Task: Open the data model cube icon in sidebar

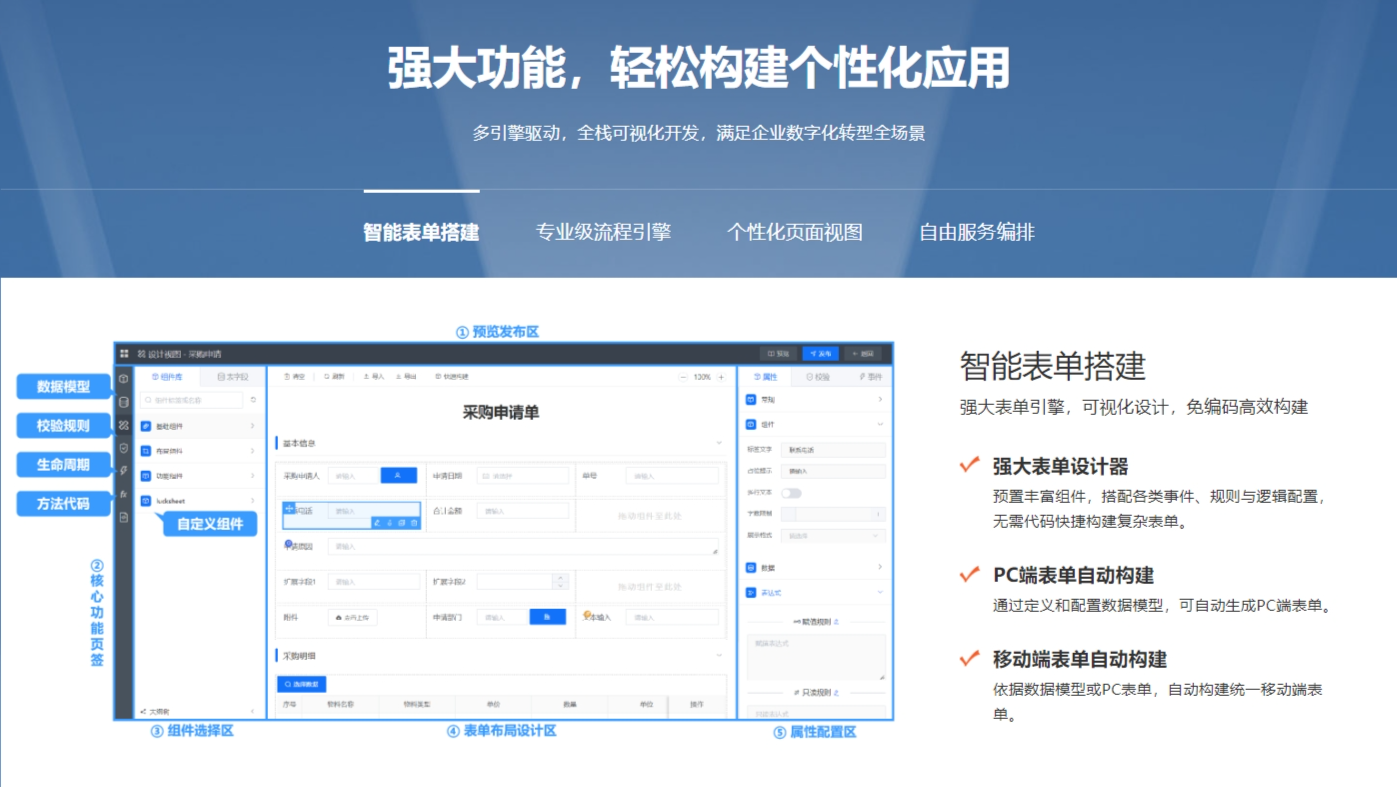Action: [x=124, y=379]
